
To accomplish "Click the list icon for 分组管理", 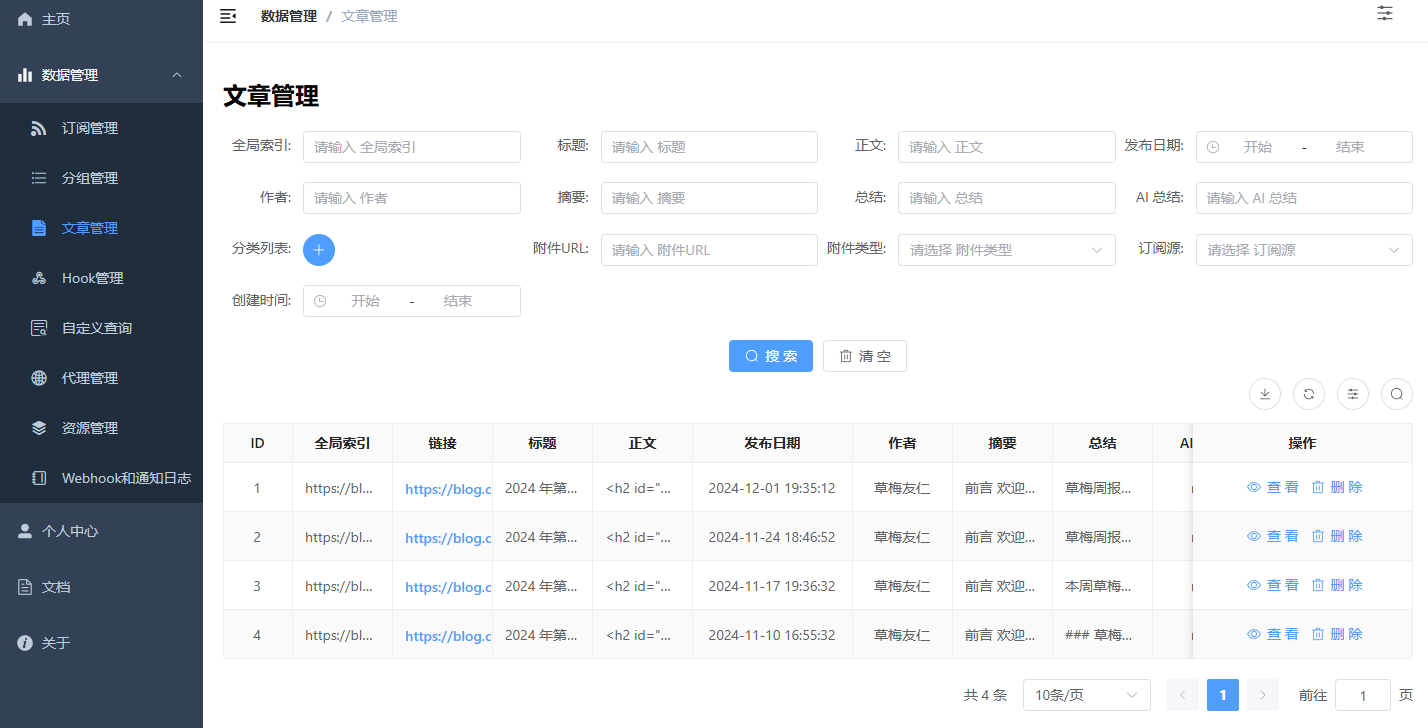I will point(39,178).
